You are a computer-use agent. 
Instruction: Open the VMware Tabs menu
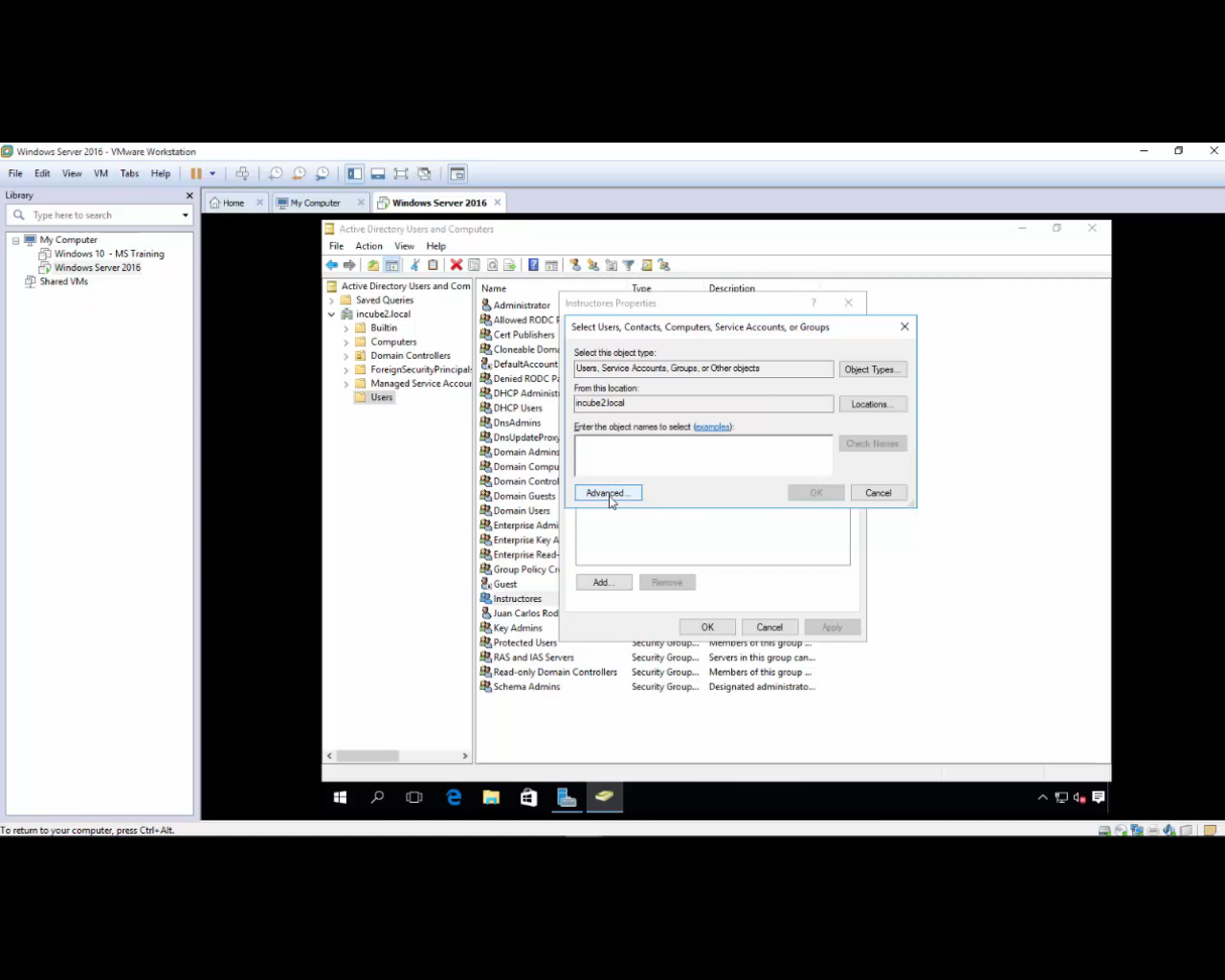[129, 173]
